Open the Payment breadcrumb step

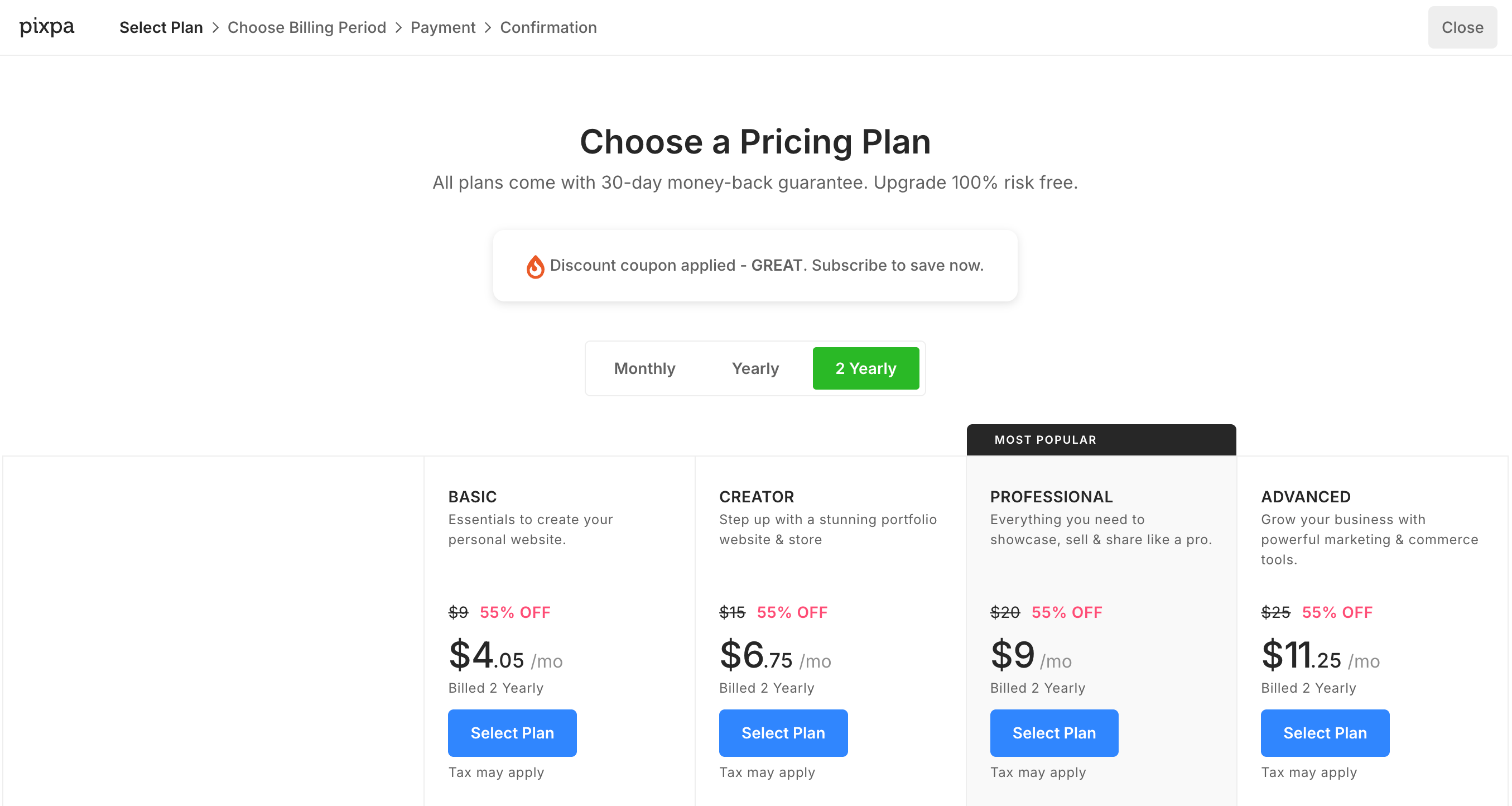442,27
